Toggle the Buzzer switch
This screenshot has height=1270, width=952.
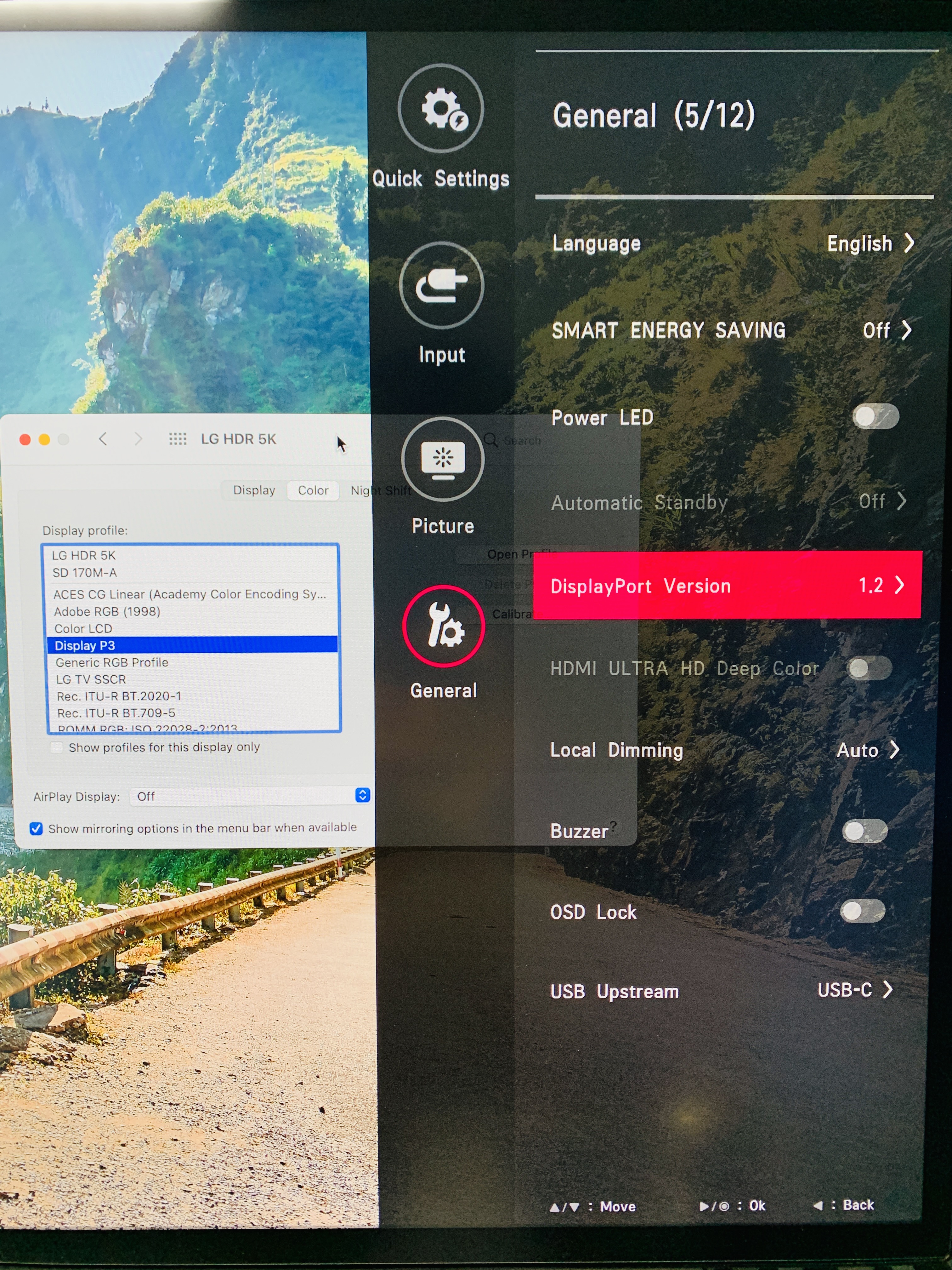865,831
